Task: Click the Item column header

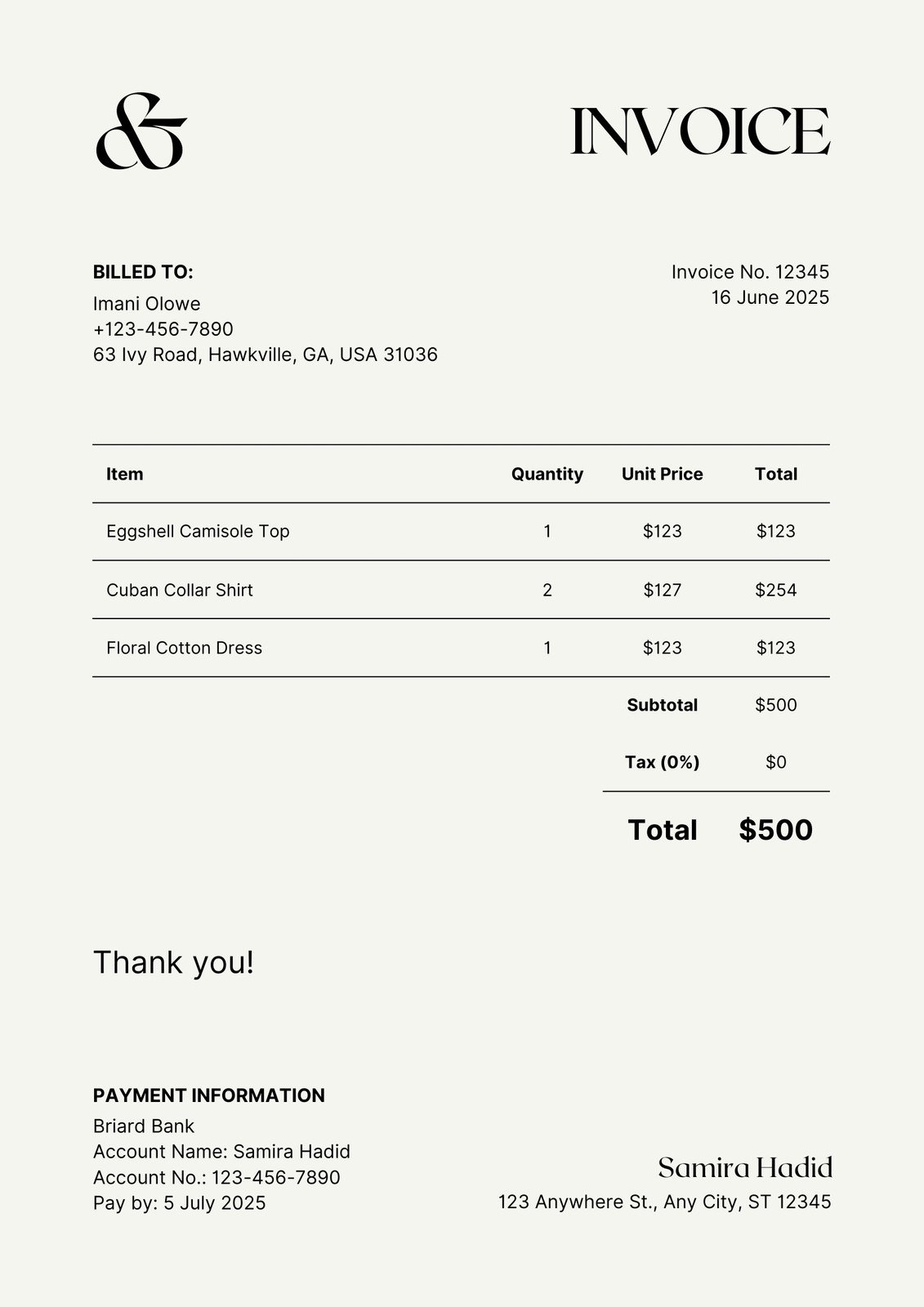Action: (x=124, y=474)
